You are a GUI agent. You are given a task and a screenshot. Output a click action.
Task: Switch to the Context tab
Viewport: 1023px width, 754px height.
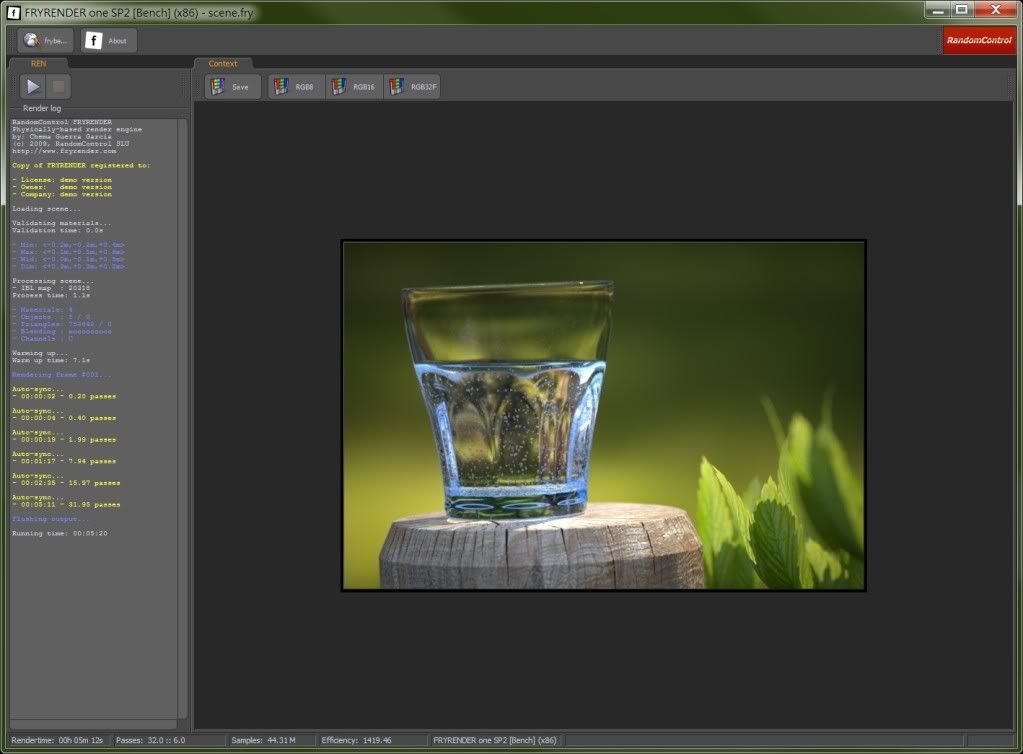click(223, 63)
